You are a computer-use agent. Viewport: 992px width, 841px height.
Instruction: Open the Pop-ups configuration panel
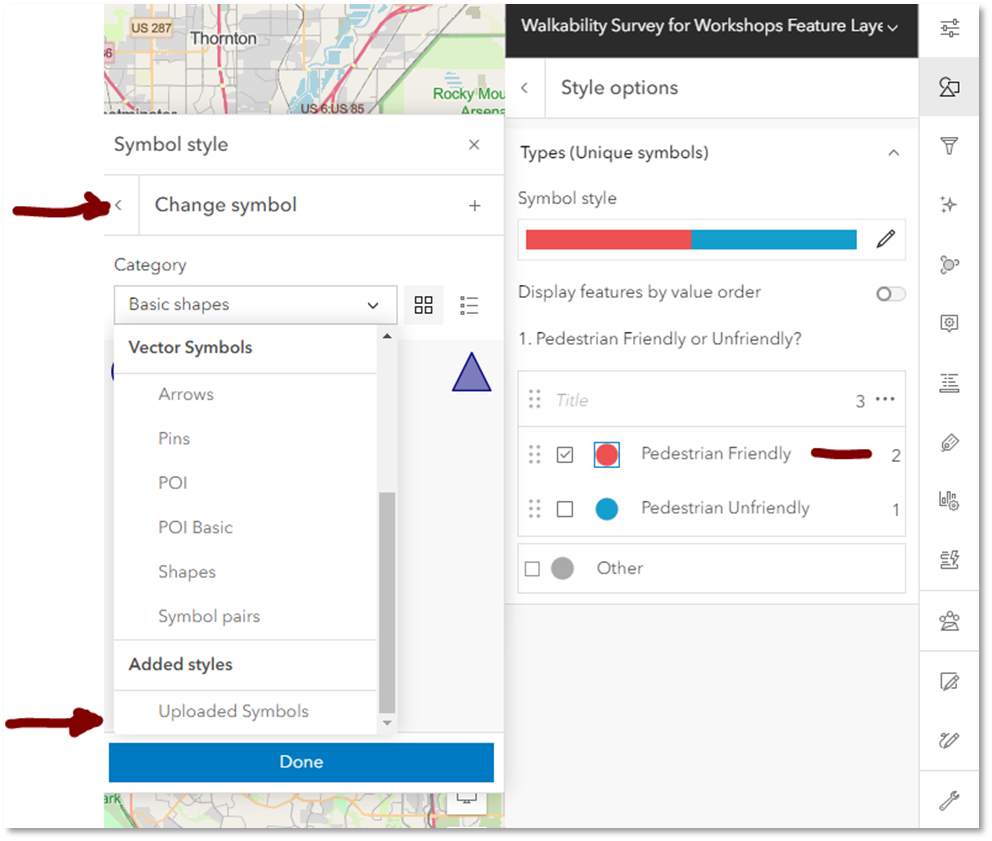tap(948, 322)
